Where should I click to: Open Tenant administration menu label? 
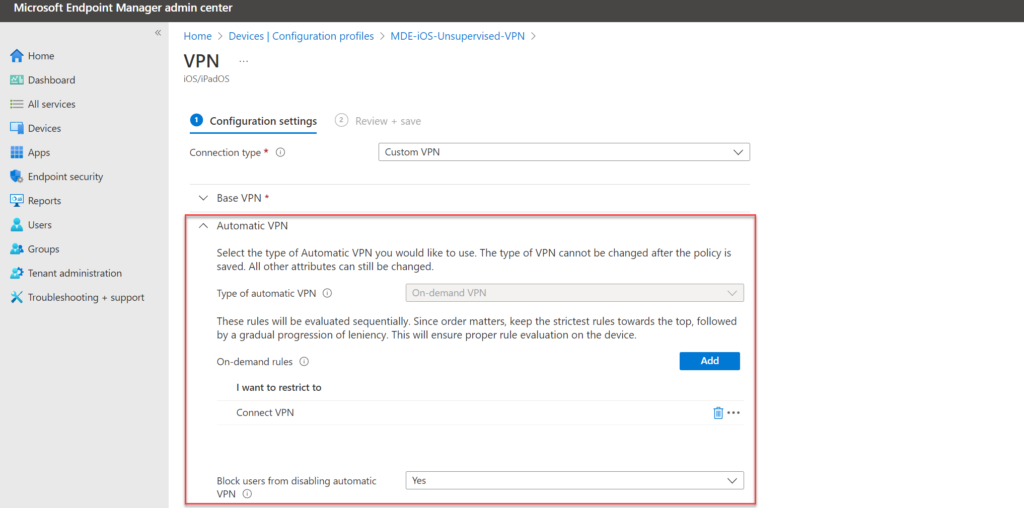point(74,274)
